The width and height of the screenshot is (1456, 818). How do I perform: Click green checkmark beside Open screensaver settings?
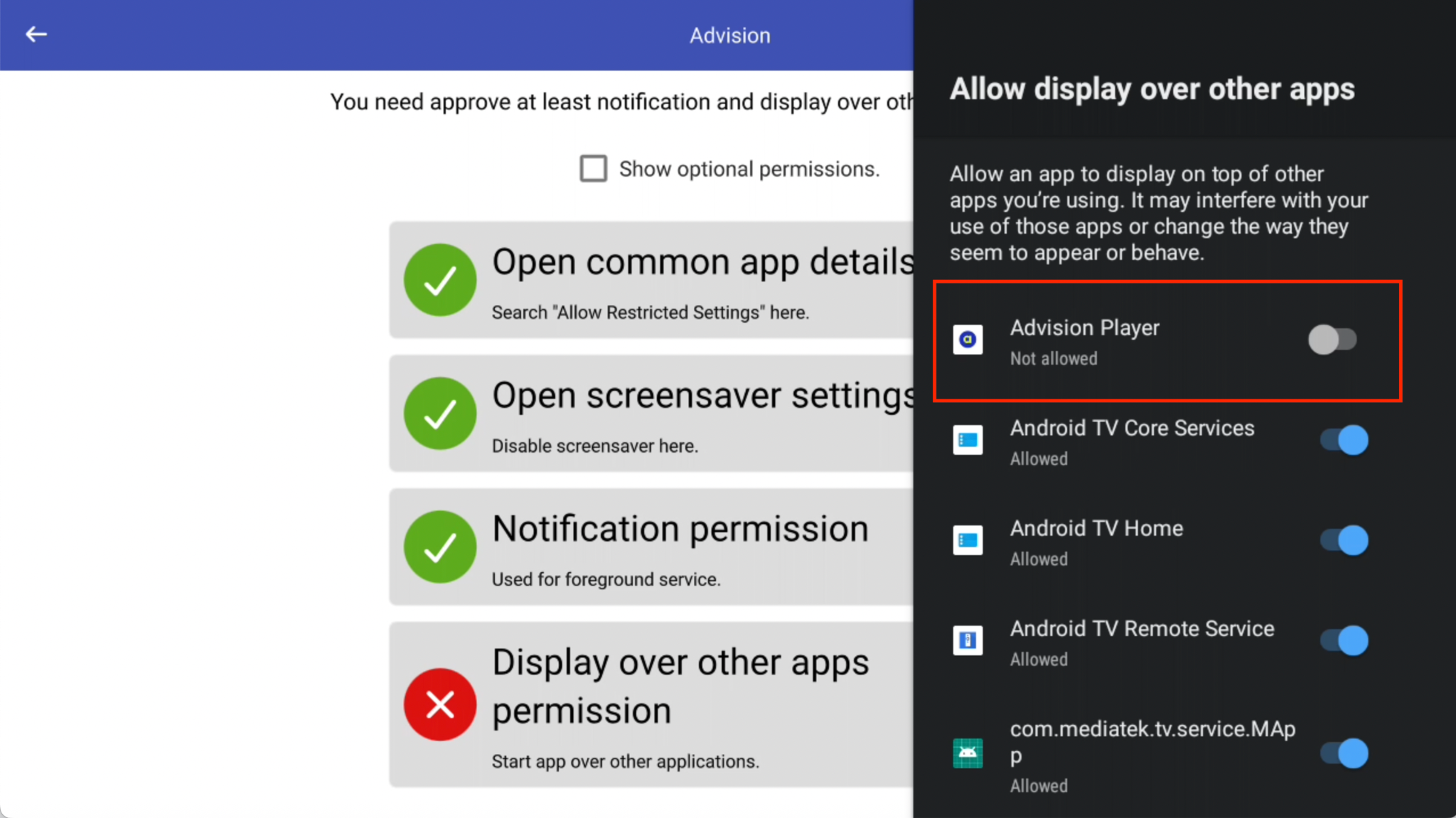[x=440, y=413]
